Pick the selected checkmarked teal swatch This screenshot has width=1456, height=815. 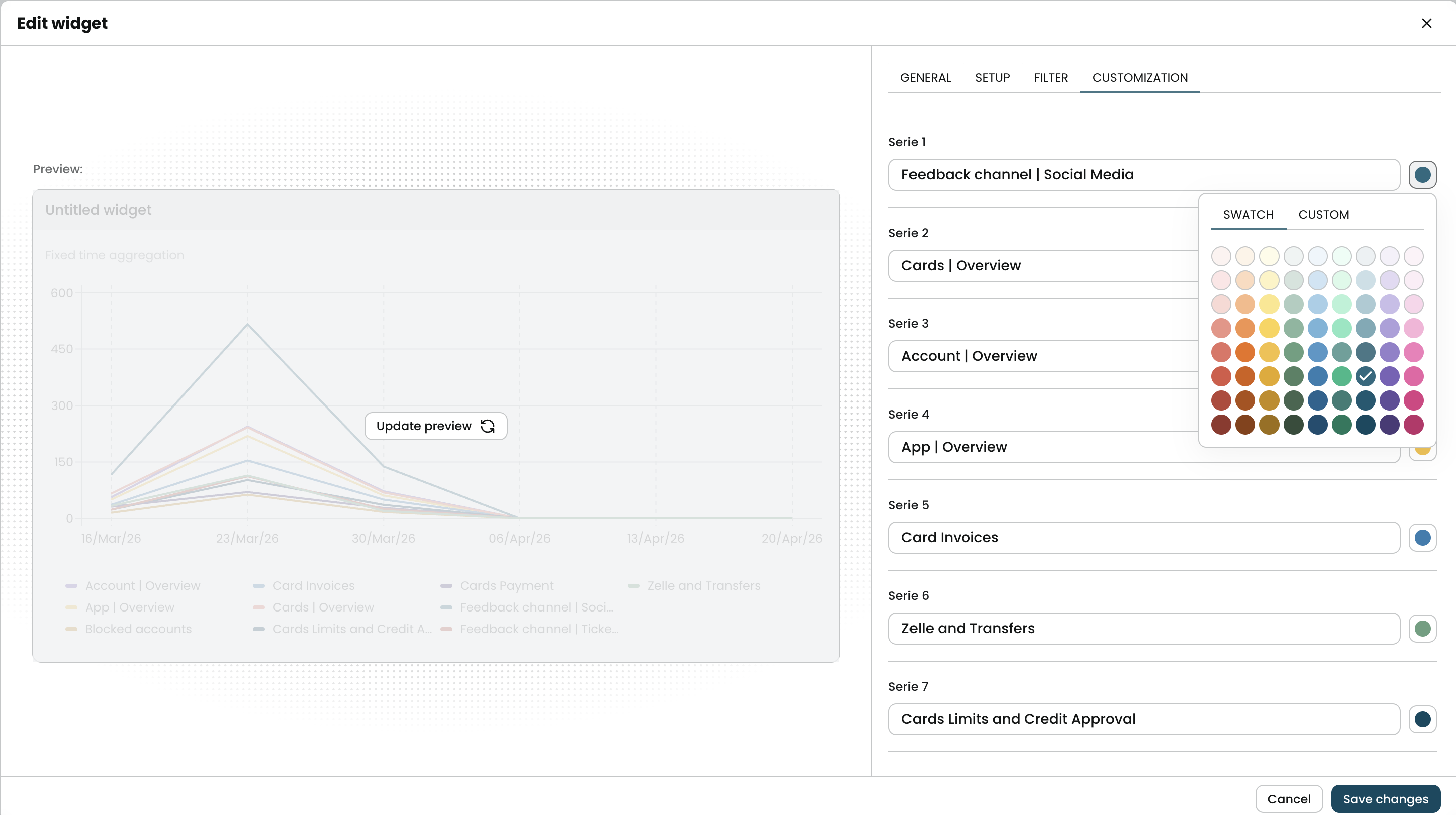click(x=1365, y=376)
